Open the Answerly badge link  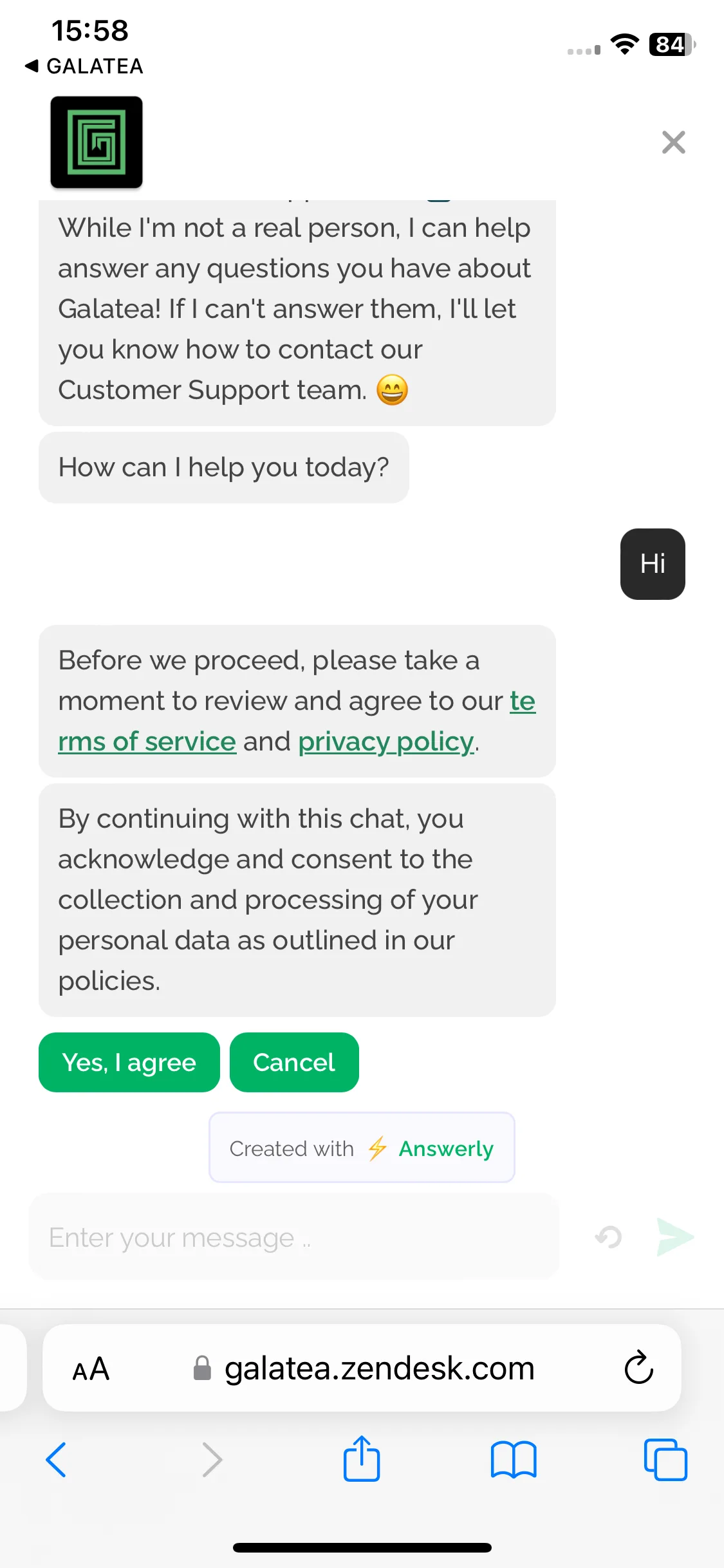(362, 1148)
